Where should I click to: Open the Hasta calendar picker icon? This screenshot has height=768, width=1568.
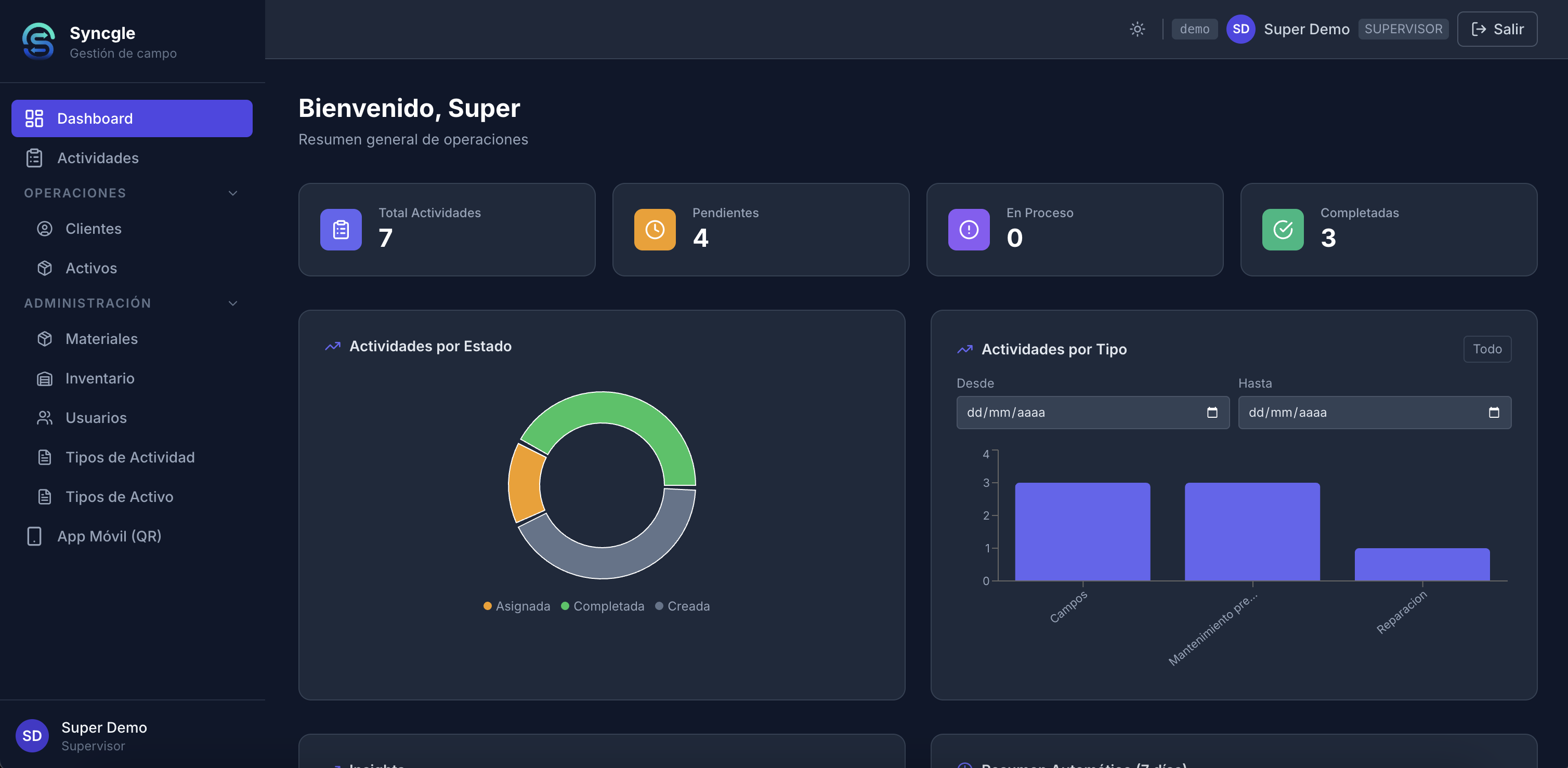point(1494,413)
